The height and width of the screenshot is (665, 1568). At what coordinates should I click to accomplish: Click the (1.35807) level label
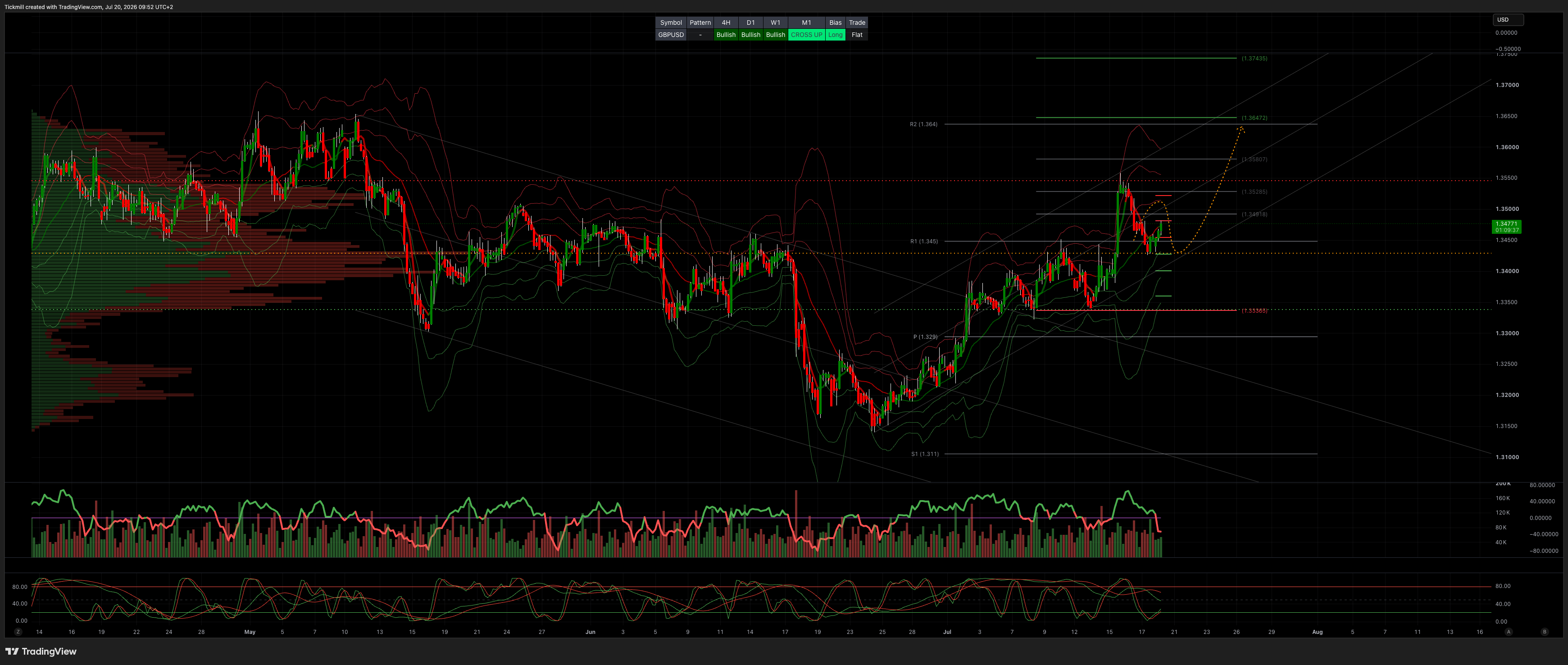pyautogui.click(x=1254, y=159)
